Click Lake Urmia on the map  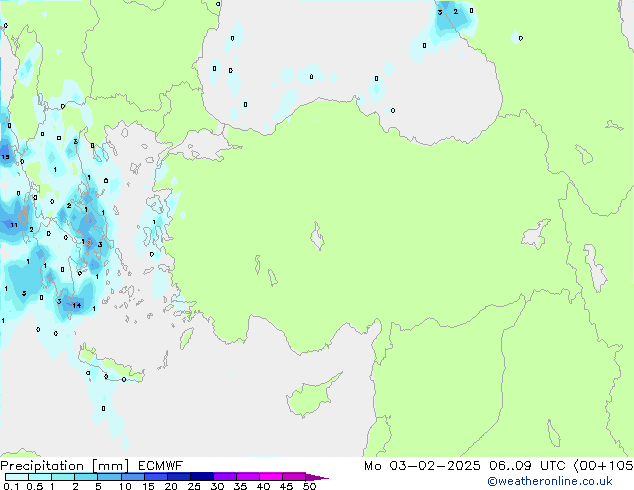point(596,270)
